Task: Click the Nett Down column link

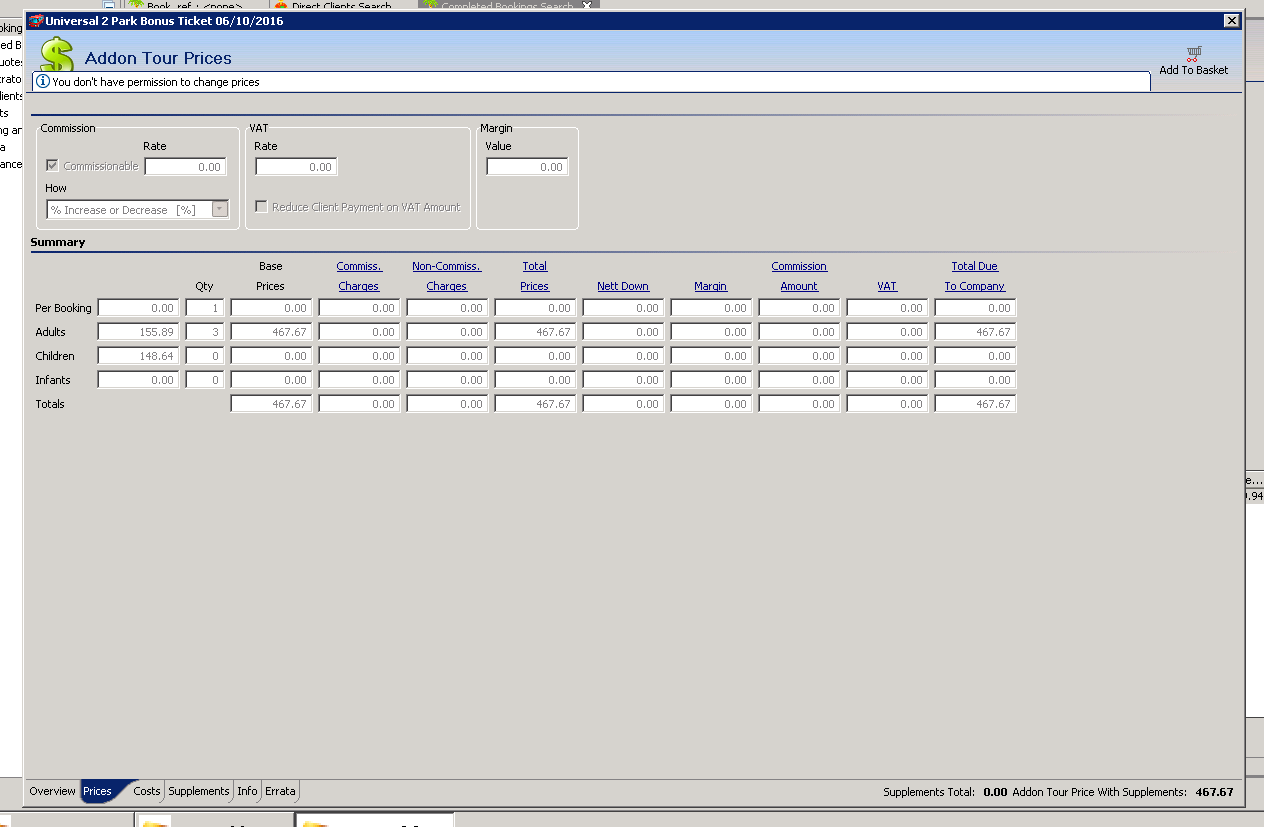Action: pos(623,286)
